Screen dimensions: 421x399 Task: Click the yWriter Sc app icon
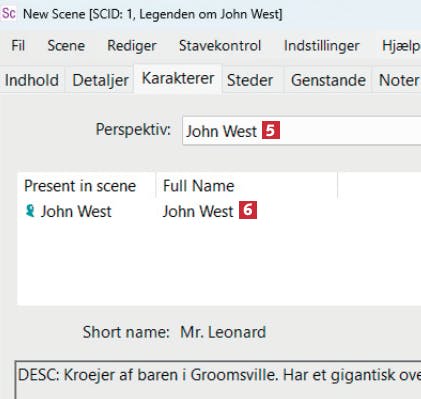pos(8,14)
